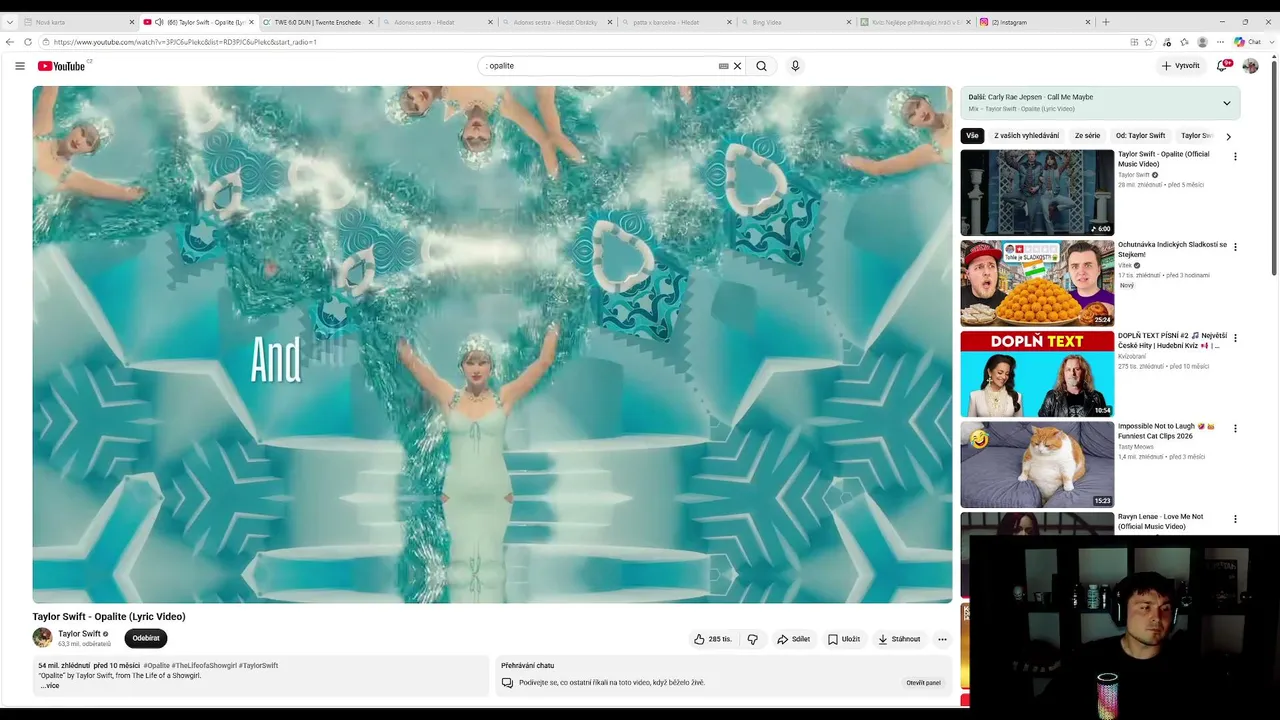
Task: Start voice search with the microphone
Action: 795,66
